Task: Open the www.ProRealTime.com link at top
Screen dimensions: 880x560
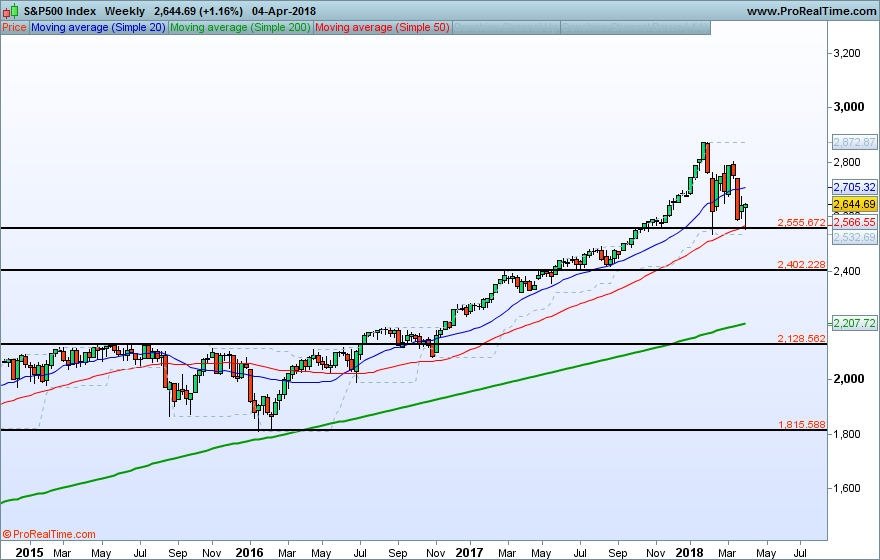Action: click(811, 11)
